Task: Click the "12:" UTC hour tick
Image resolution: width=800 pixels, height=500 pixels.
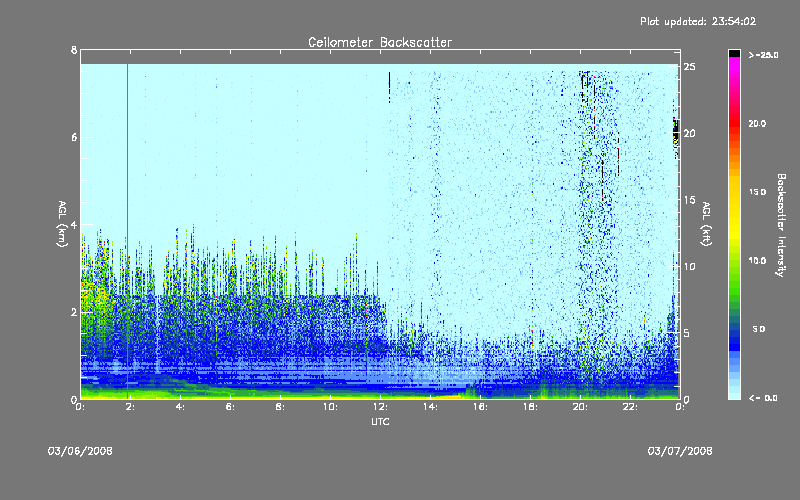Action: pos(380,407)
